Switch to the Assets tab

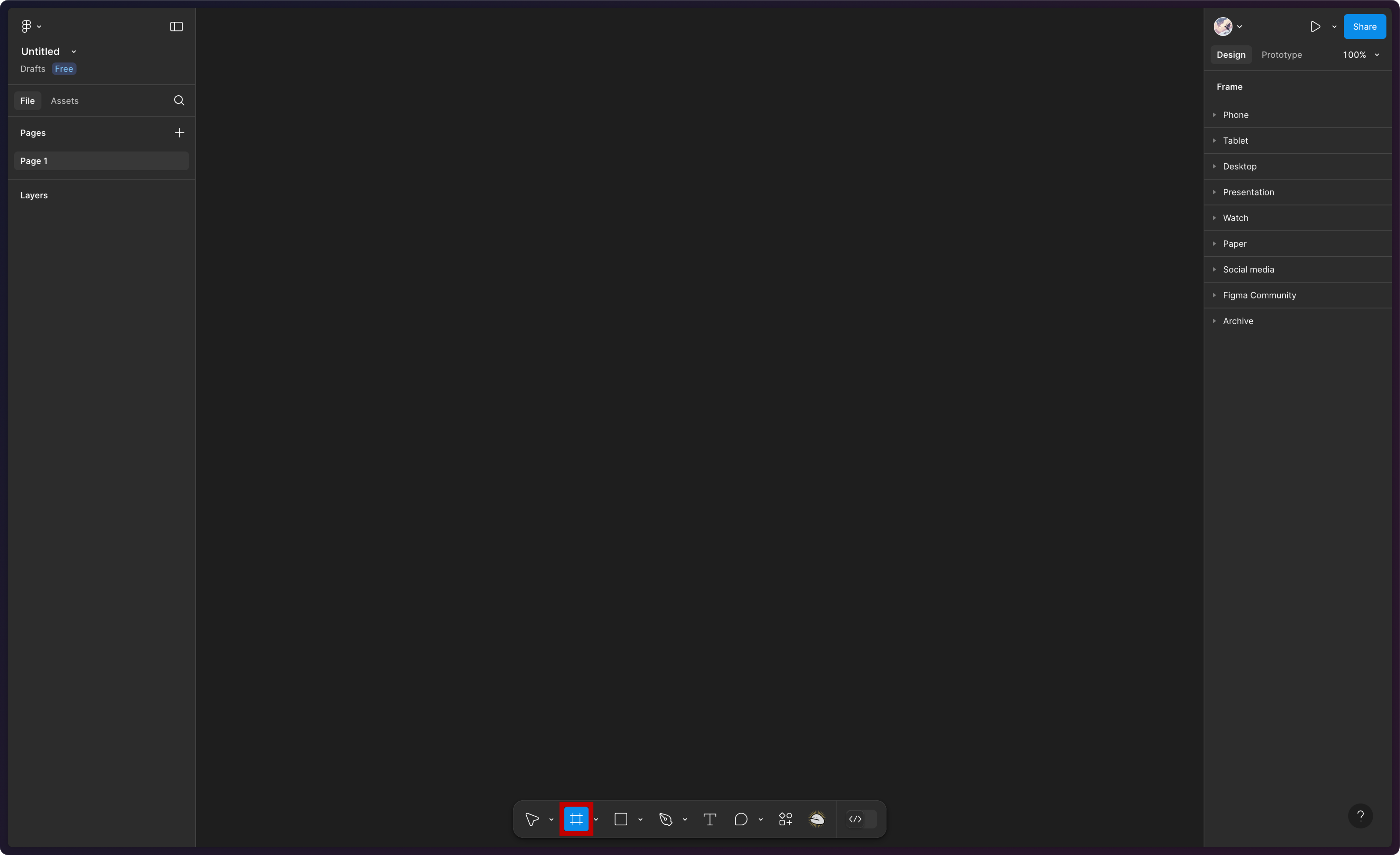(64, 101)
